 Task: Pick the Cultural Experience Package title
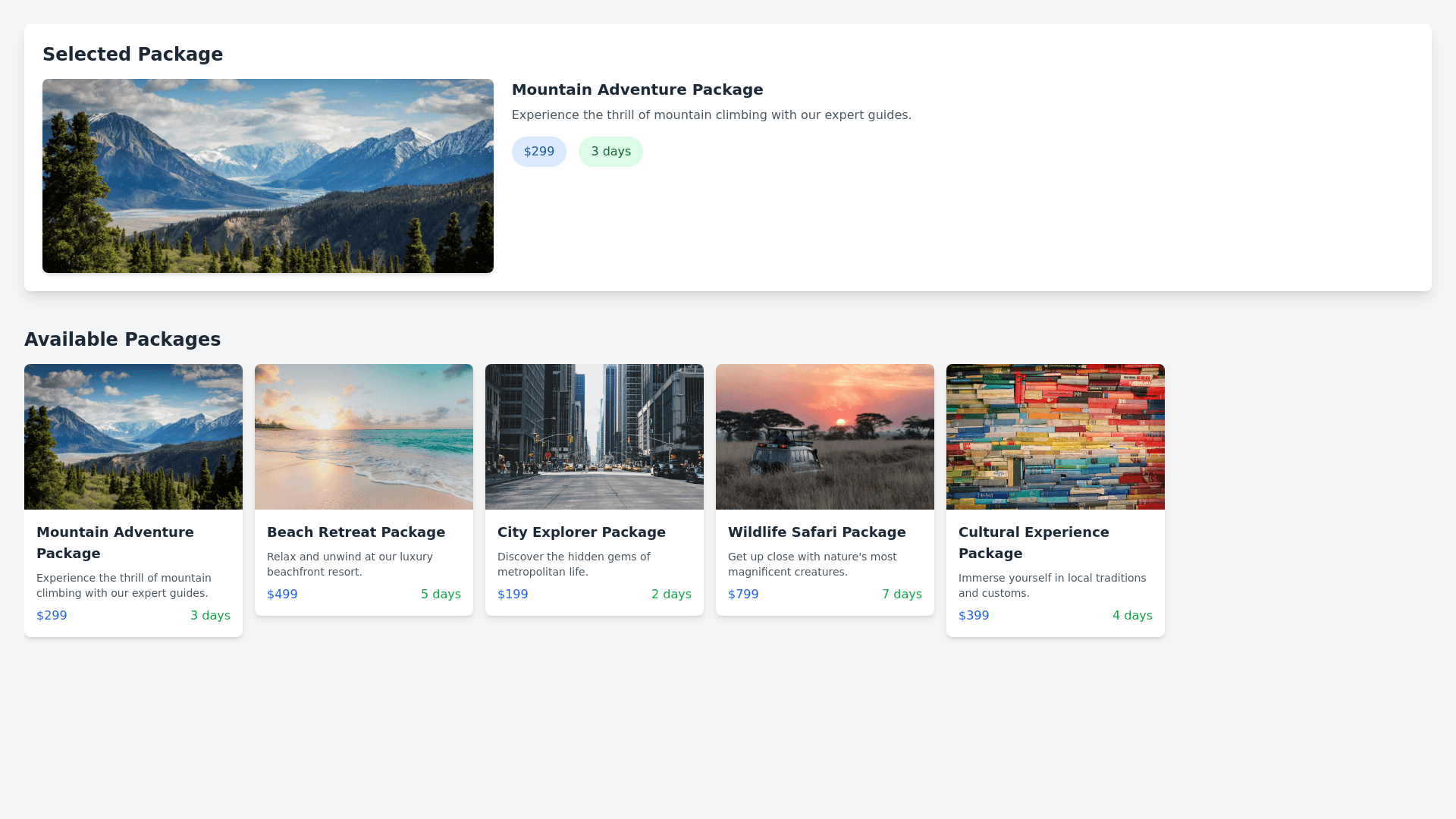pyautogui.click(x=1033, y=542)
